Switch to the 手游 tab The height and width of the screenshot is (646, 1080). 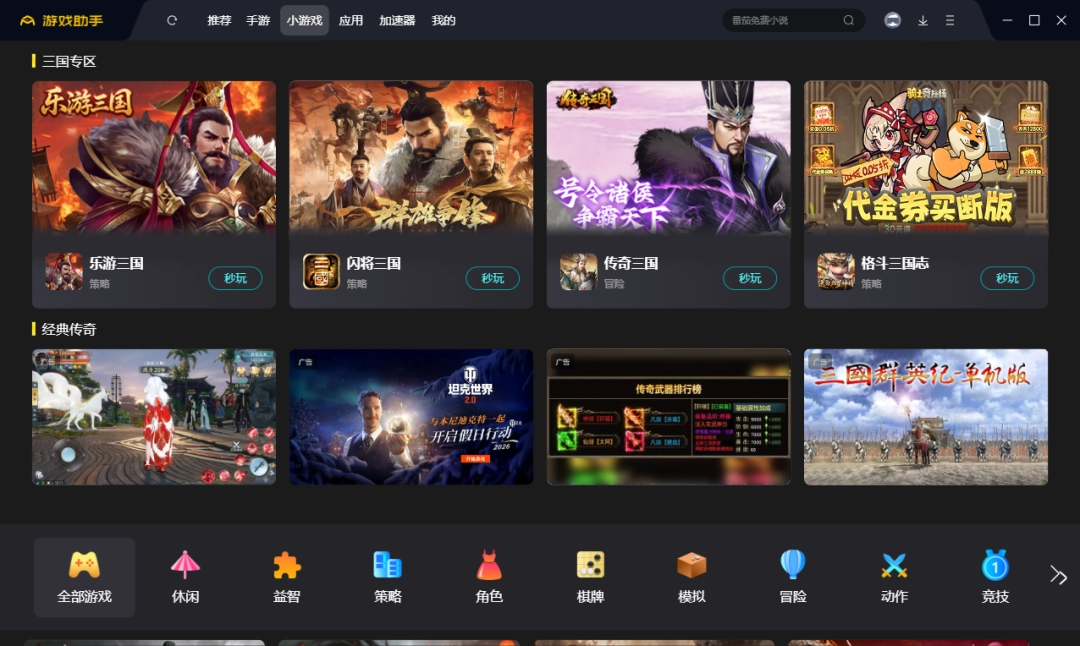pos(259,19)
